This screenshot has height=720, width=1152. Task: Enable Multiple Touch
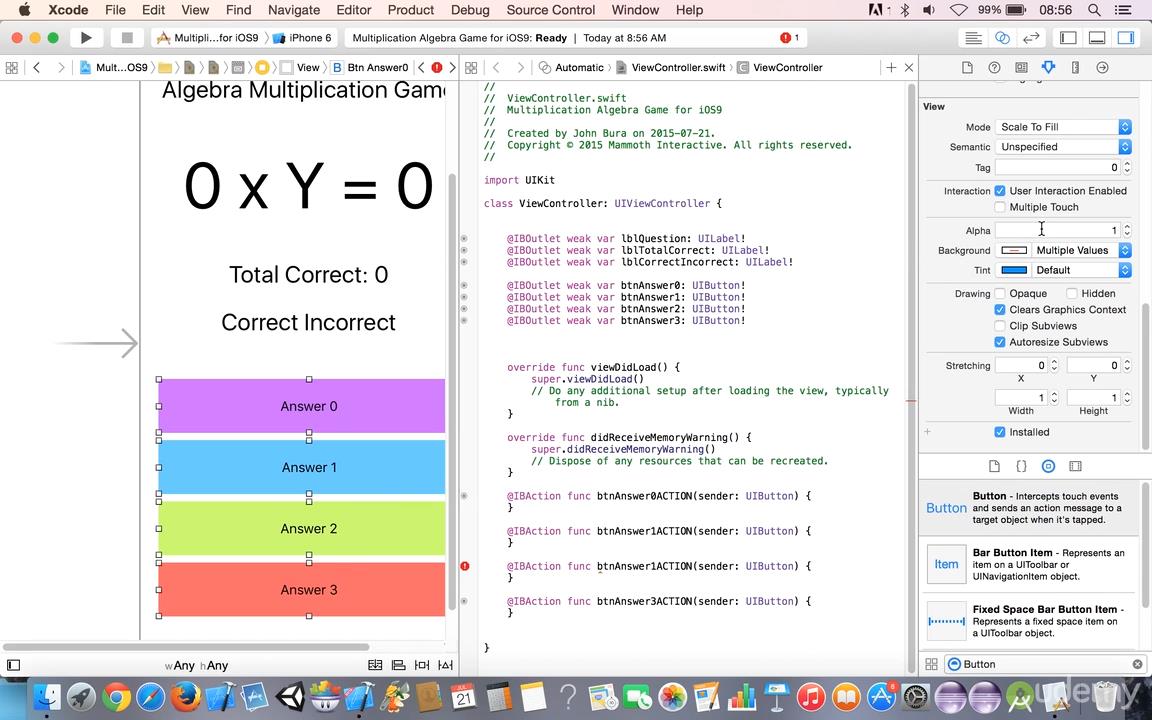pyautogui.click(x=1000, y=207)
